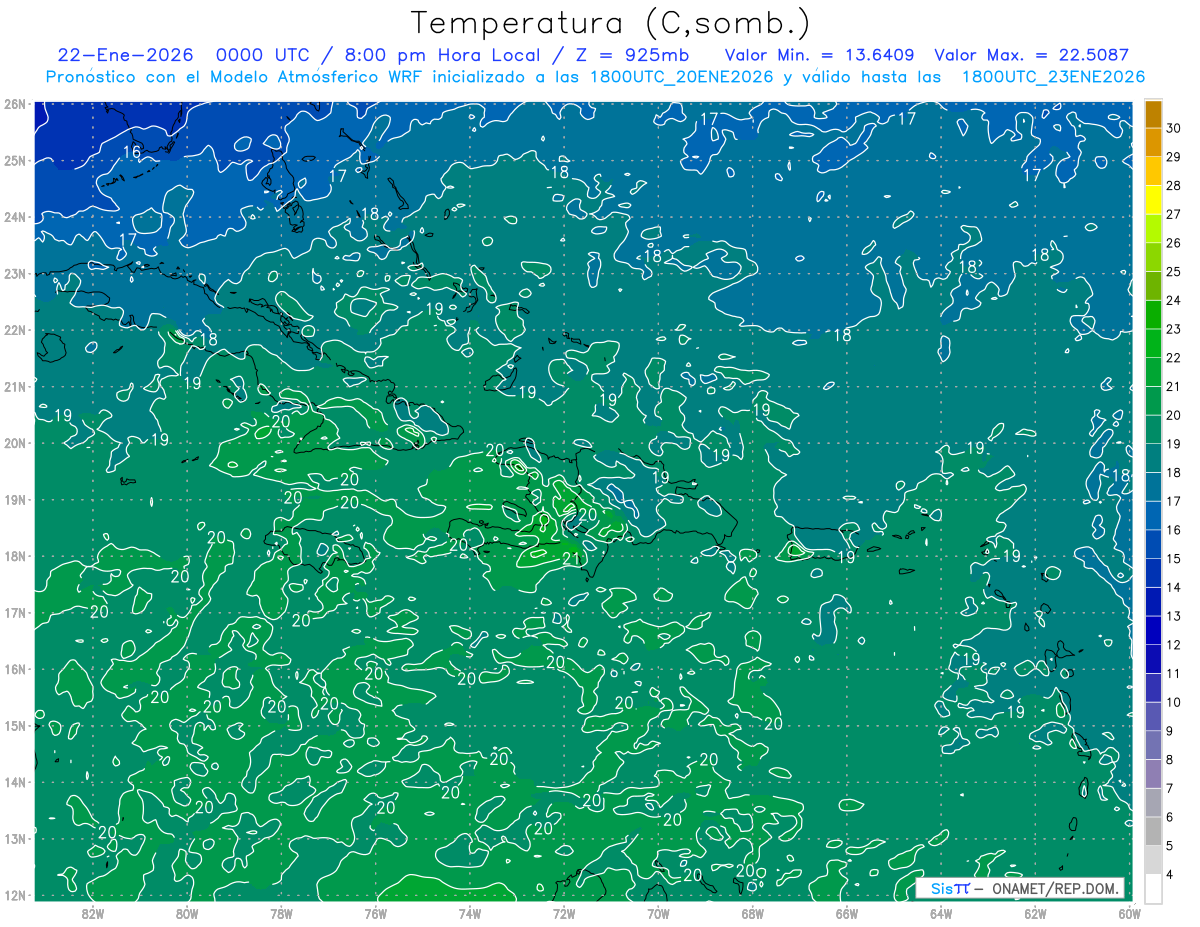Click the "25N" latitude axis label

pyautogui.click(x=14, y=161)
